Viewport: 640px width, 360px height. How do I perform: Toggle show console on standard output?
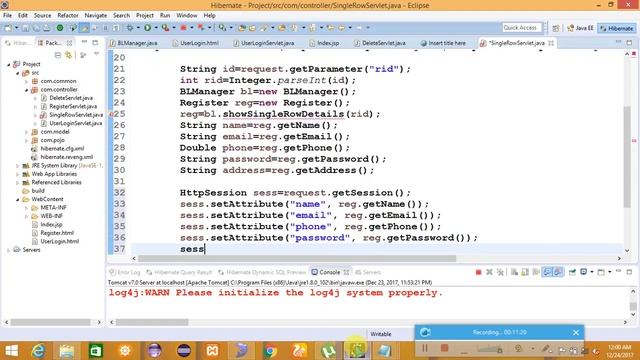point(547,272)
